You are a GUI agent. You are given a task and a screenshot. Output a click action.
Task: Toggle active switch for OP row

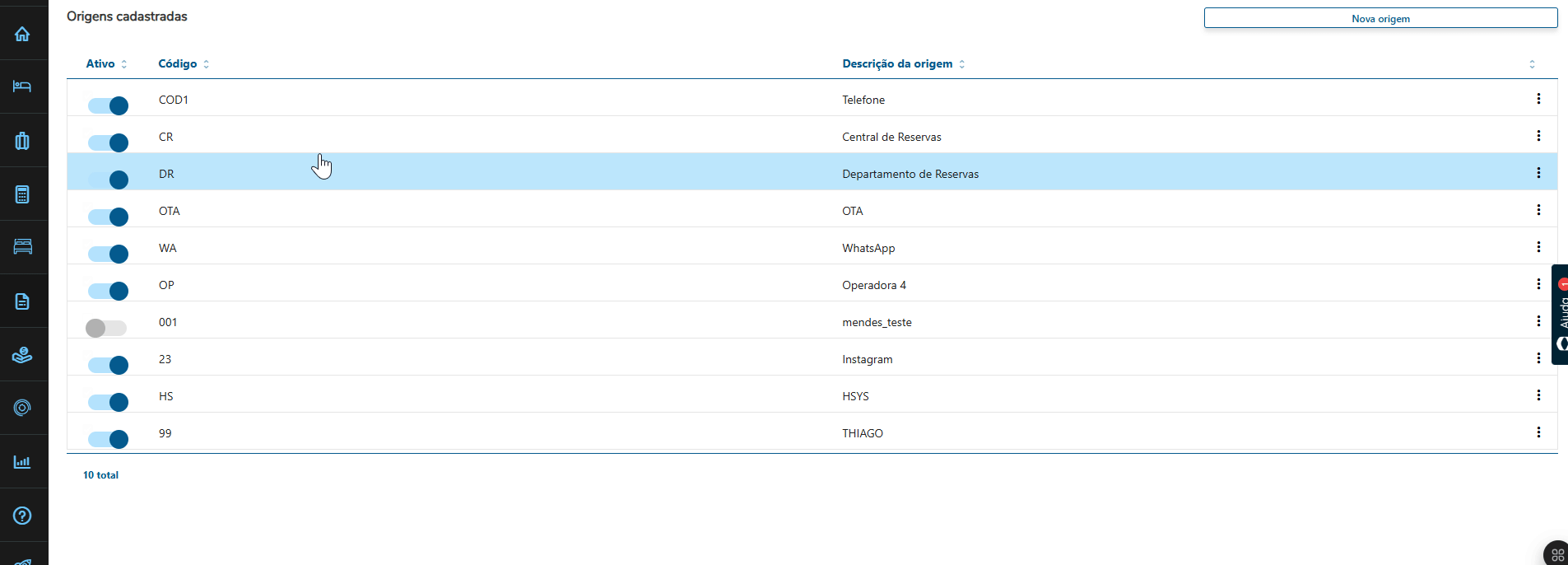coord(108,291)
